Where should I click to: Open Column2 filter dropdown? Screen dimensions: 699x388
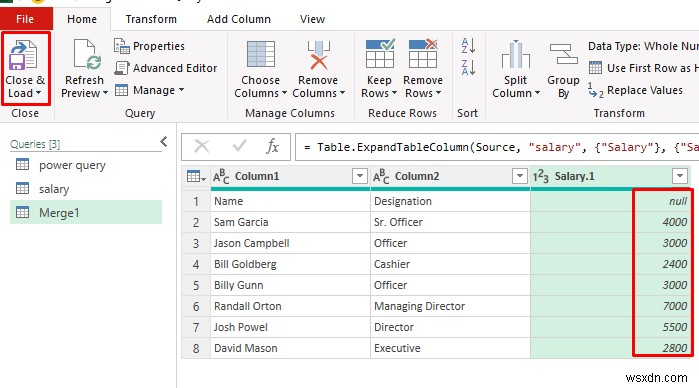[519, 176]
